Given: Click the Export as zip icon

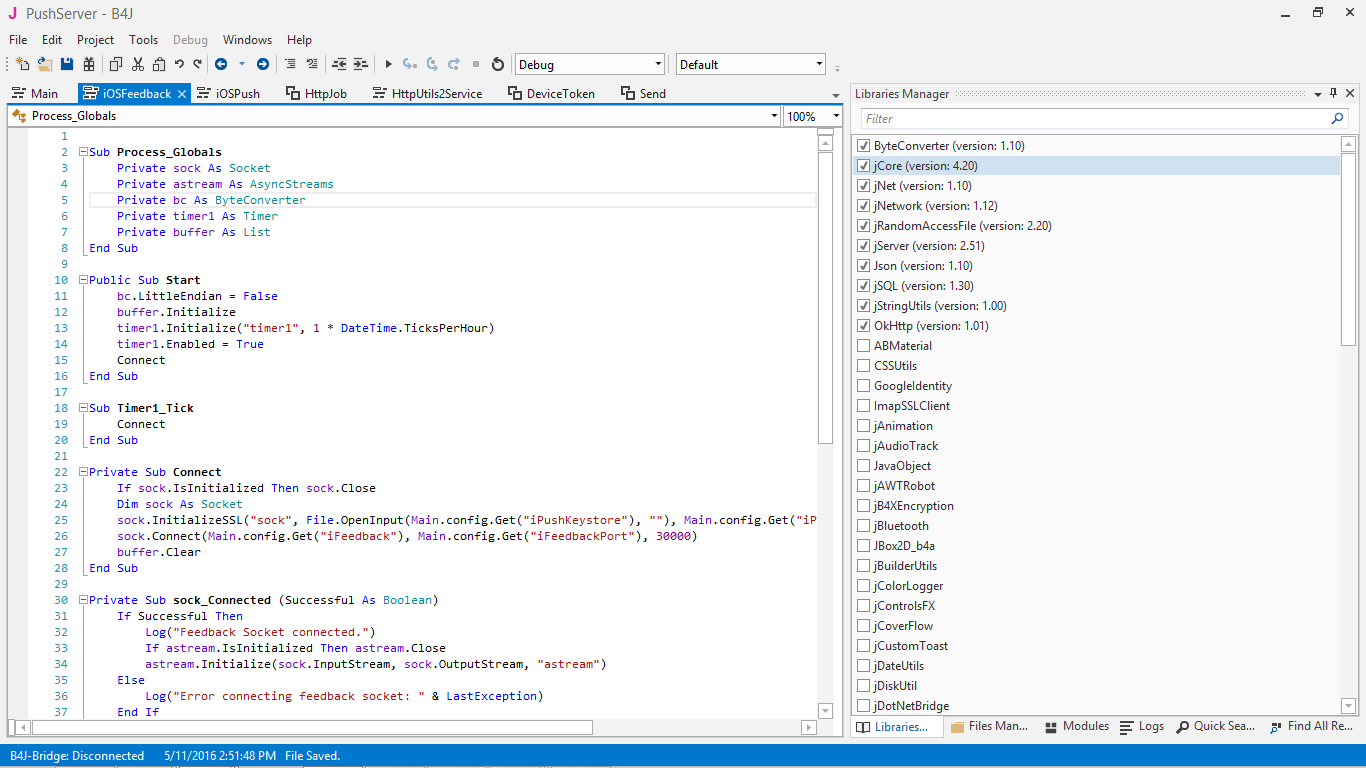Looking at the screenshot, I should 89,64.
